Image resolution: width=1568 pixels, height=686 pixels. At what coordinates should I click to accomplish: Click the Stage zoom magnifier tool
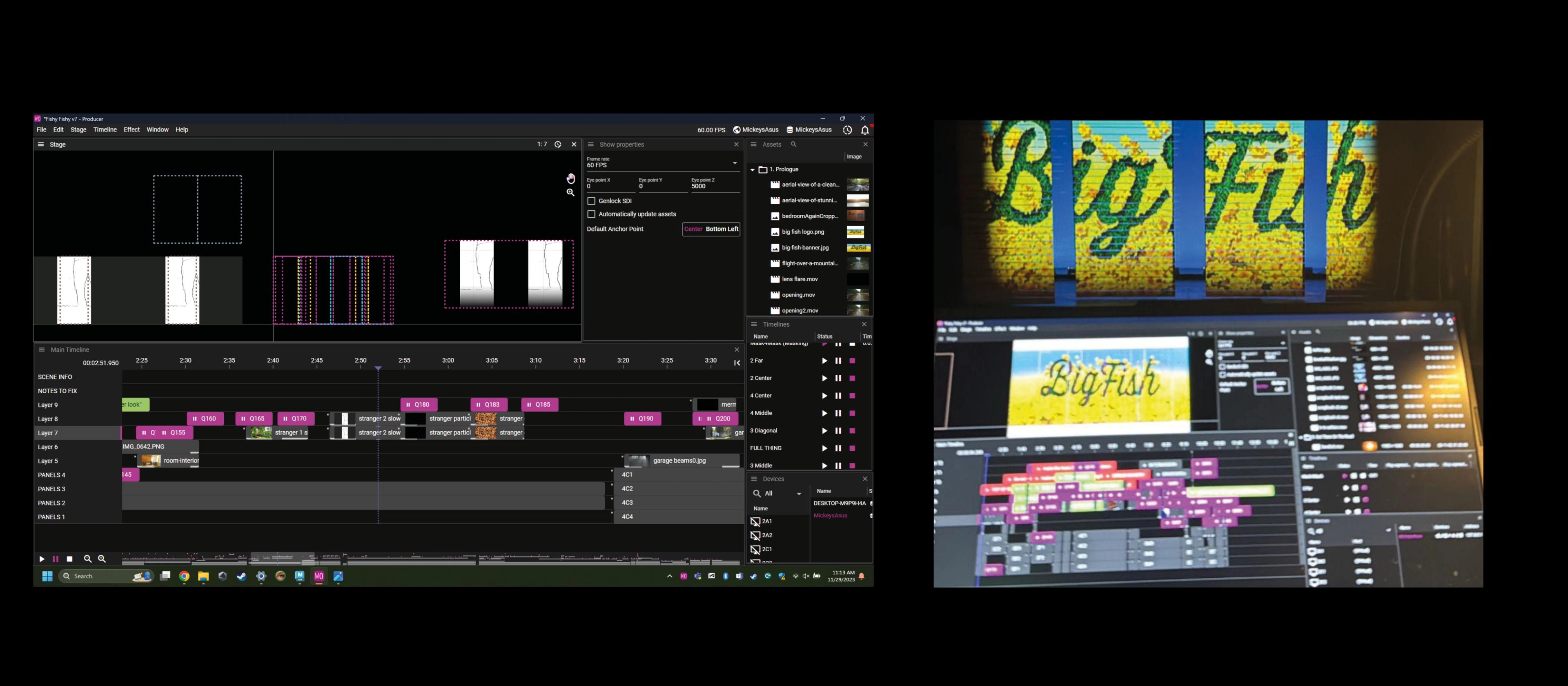[570, 192]
